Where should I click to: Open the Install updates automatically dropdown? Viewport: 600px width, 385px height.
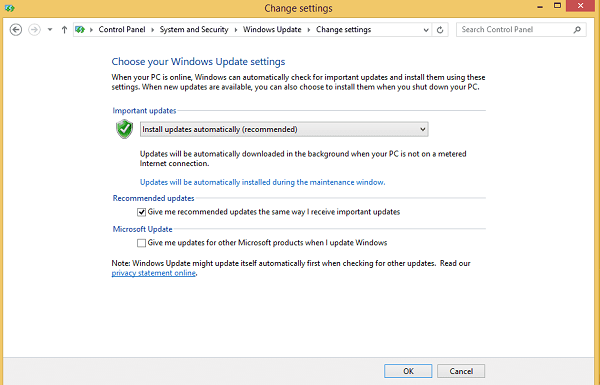(x=284, y=129)
